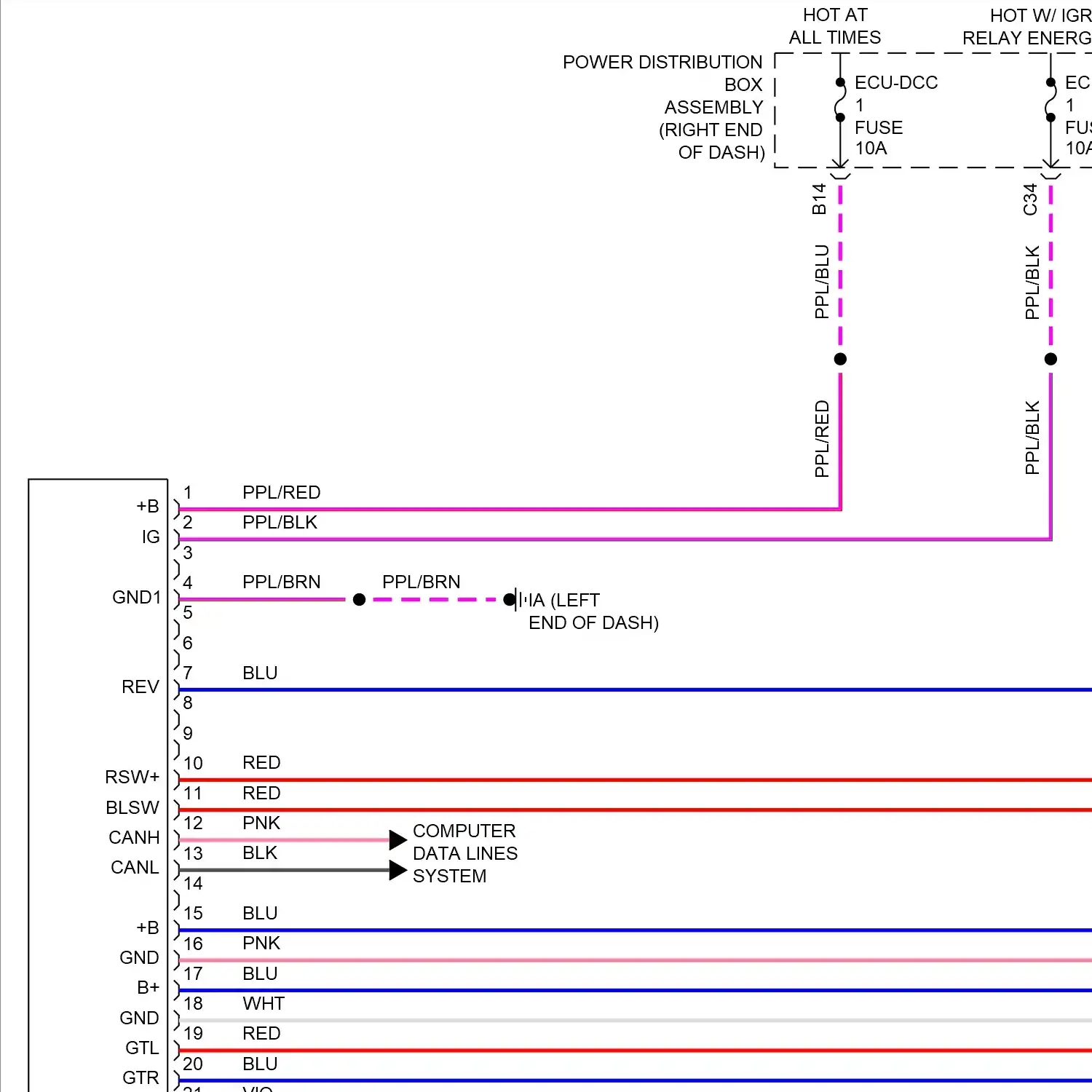Select the "PPL/BRN" label above the dashed wire

422,582
